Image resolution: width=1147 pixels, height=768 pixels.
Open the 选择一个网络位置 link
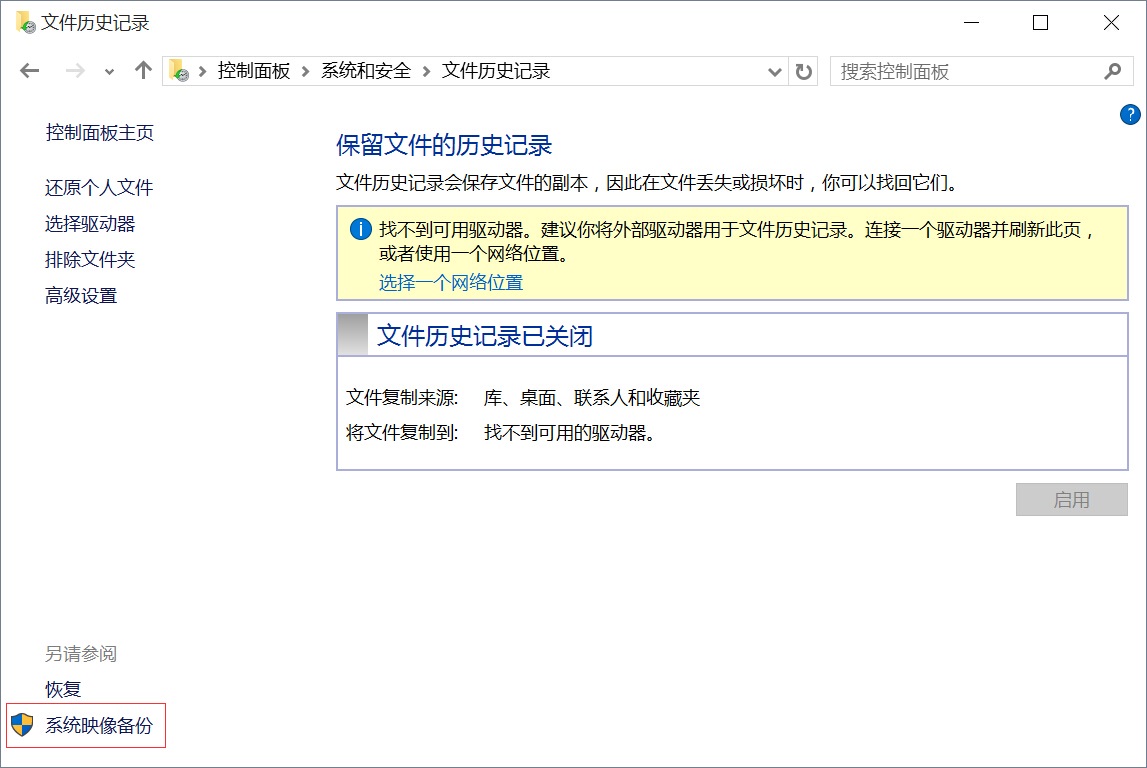point(450,284)
